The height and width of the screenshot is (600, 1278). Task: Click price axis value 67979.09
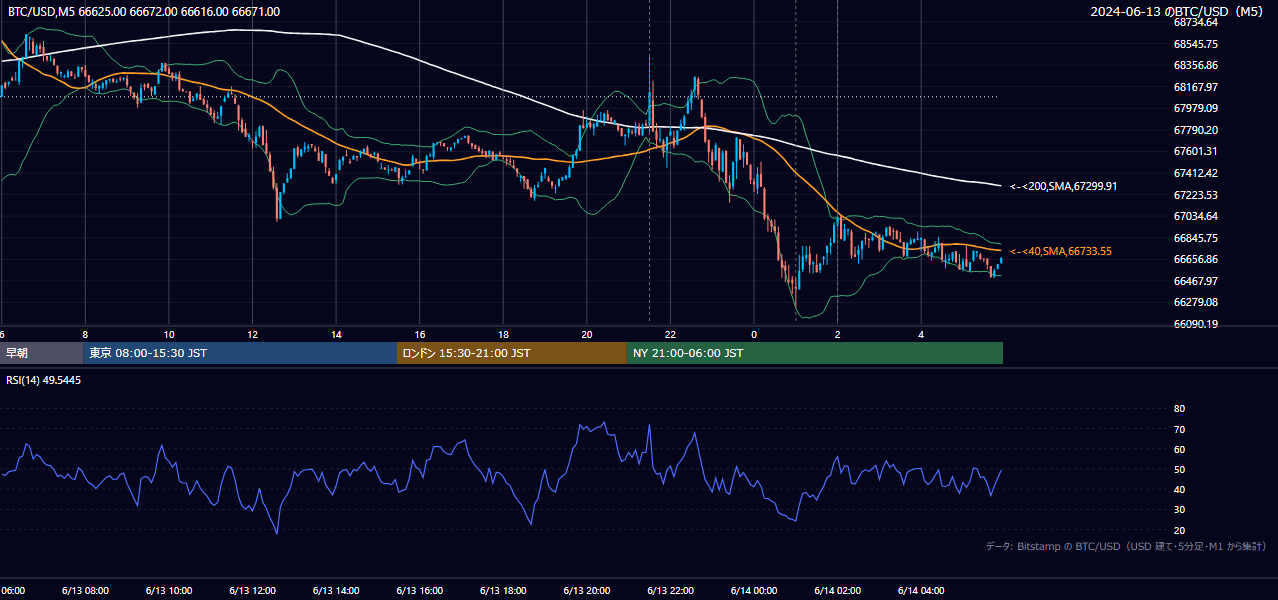(1195, 108)
